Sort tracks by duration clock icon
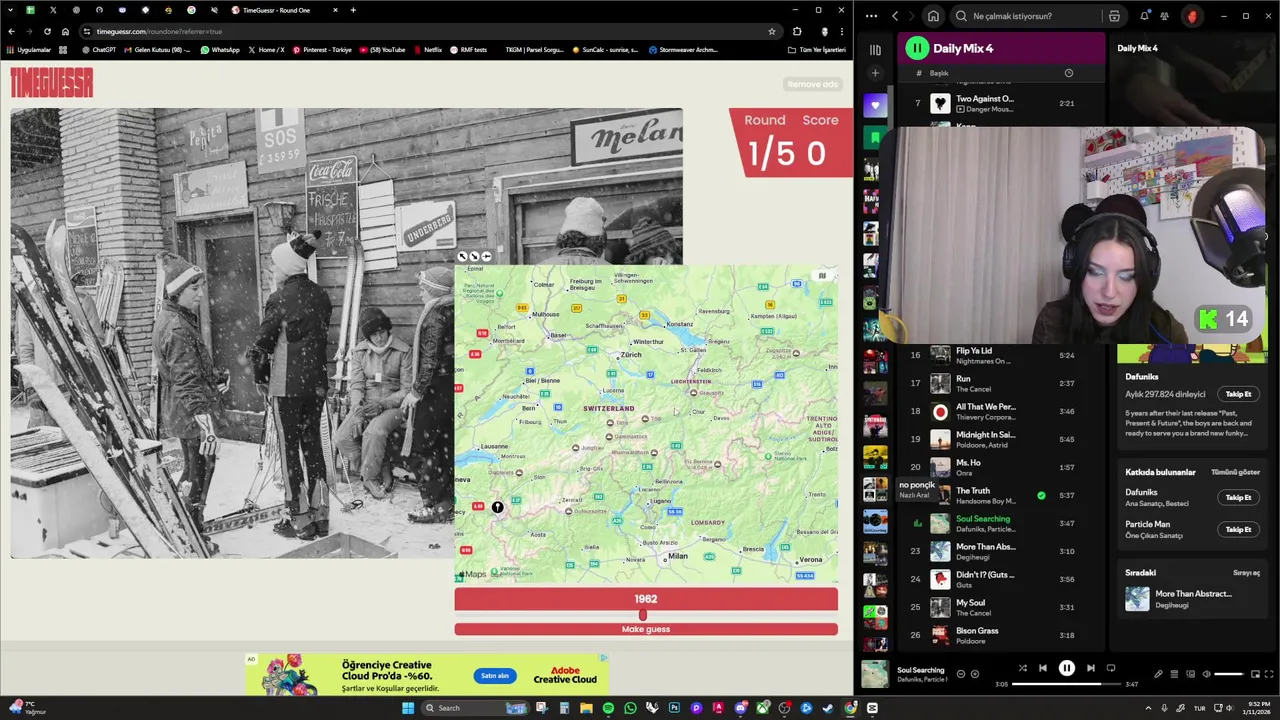 pyautogui.click(x=1068, y=73)
